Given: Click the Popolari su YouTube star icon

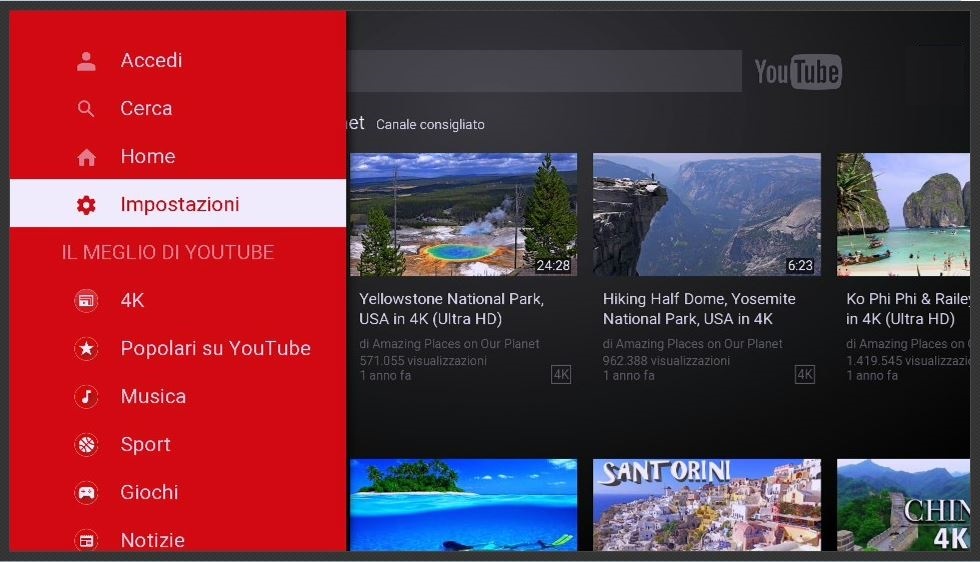Looking at the screenshot, I should tap(86, 348).
